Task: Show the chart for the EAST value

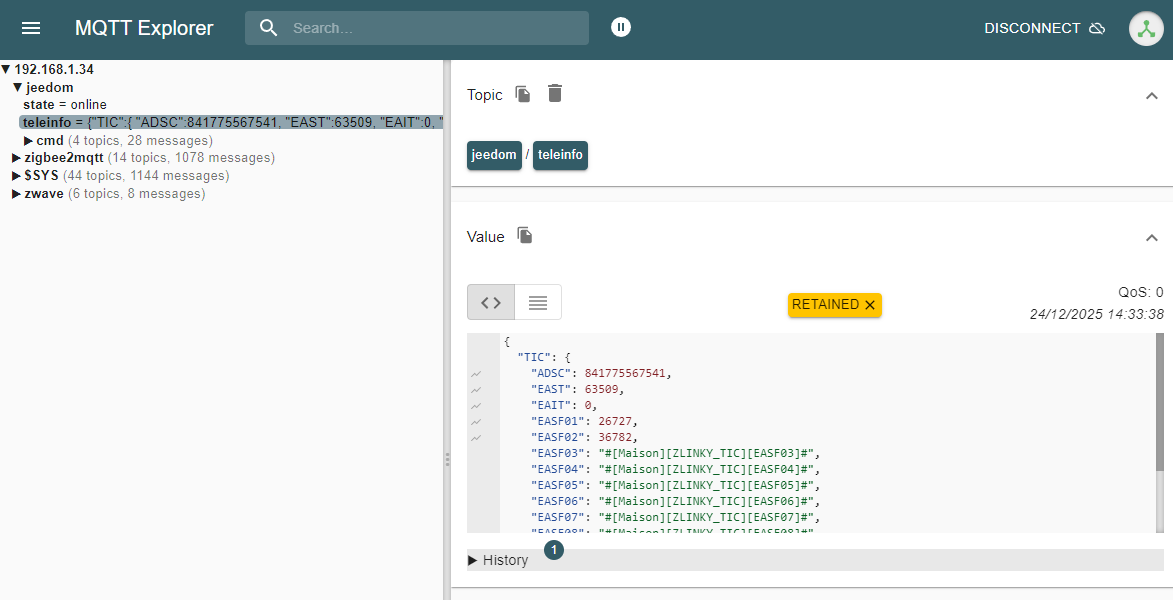Action: tap(477, 389)
